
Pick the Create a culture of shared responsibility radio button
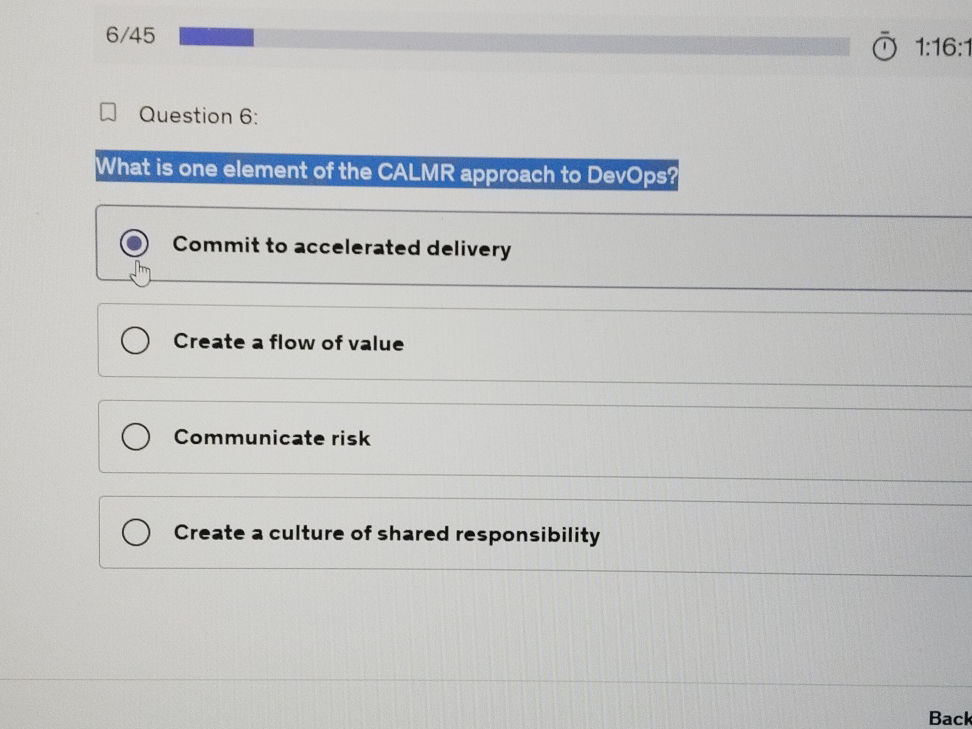coord(136,533)
